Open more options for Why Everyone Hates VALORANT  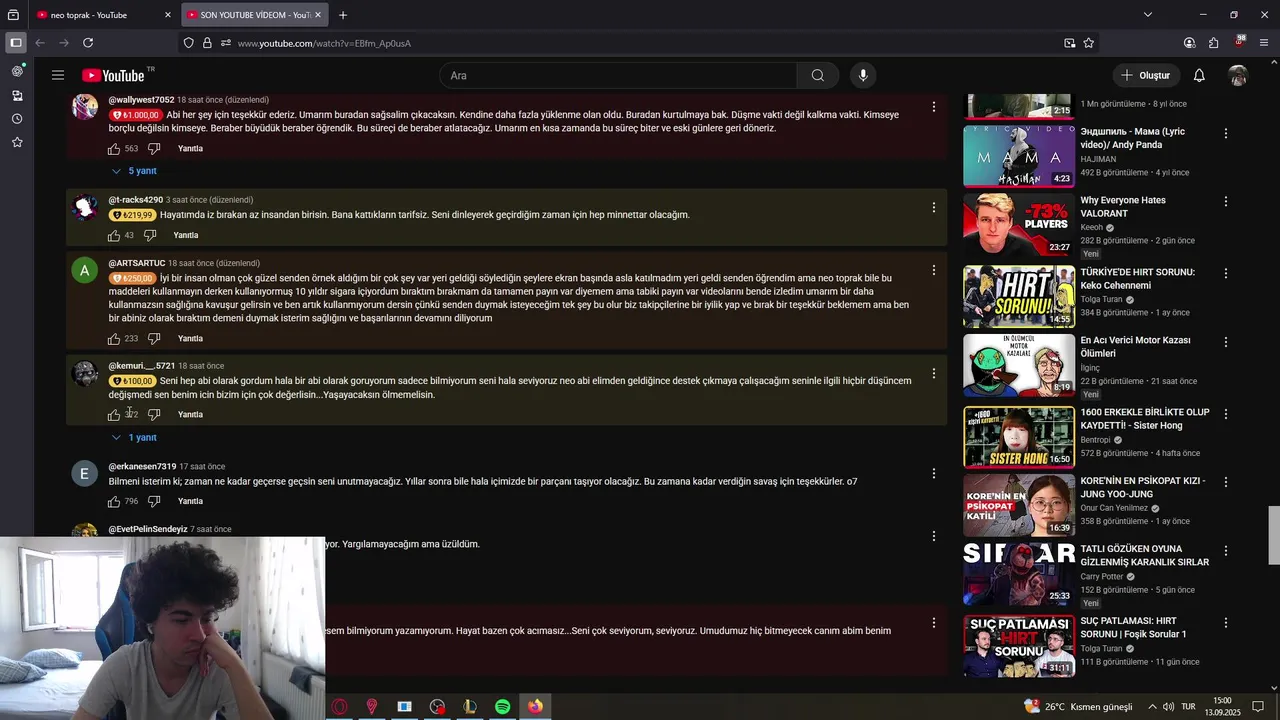(x=1226, y=202)
